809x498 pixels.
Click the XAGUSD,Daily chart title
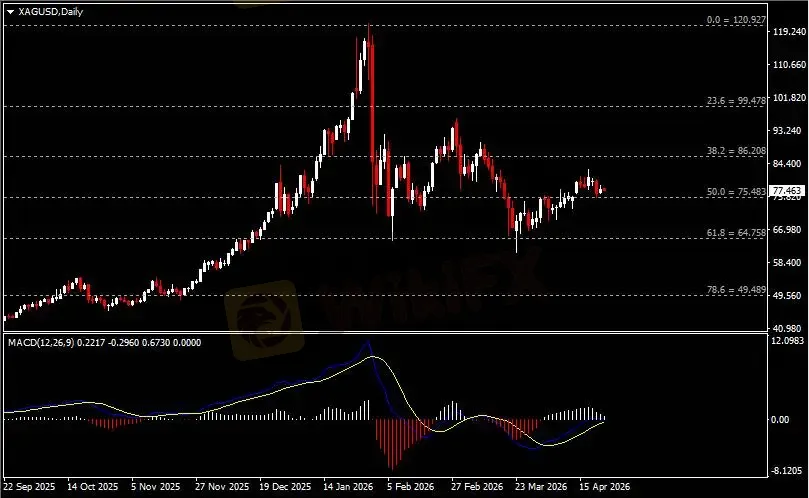(51, 11)
